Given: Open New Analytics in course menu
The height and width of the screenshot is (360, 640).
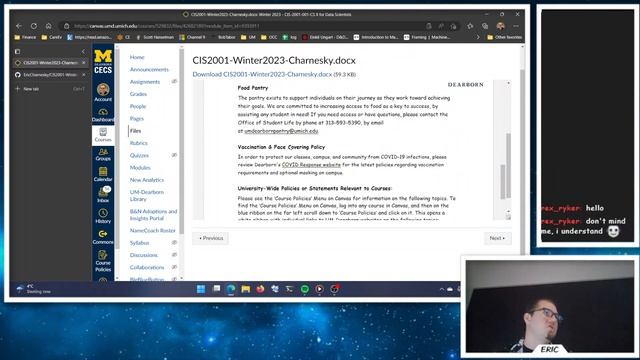Looking at the screenshot, I should coord(147,180).
